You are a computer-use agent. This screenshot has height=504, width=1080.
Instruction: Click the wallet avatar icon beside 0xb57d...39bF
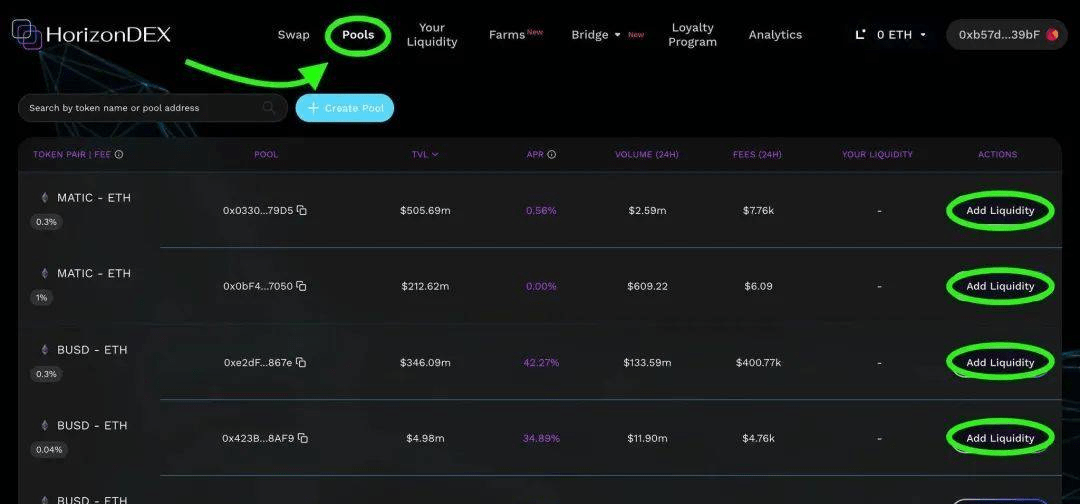(x=1052, y=34)
